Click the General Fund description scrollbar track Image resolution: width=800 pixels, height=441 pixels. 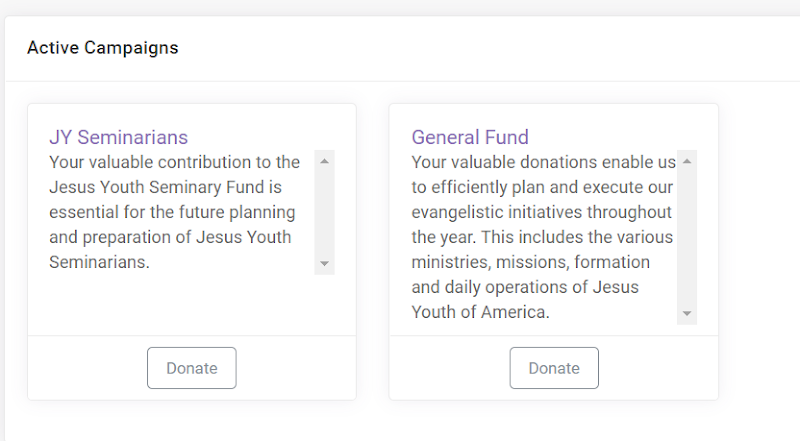tap(687, 237)
